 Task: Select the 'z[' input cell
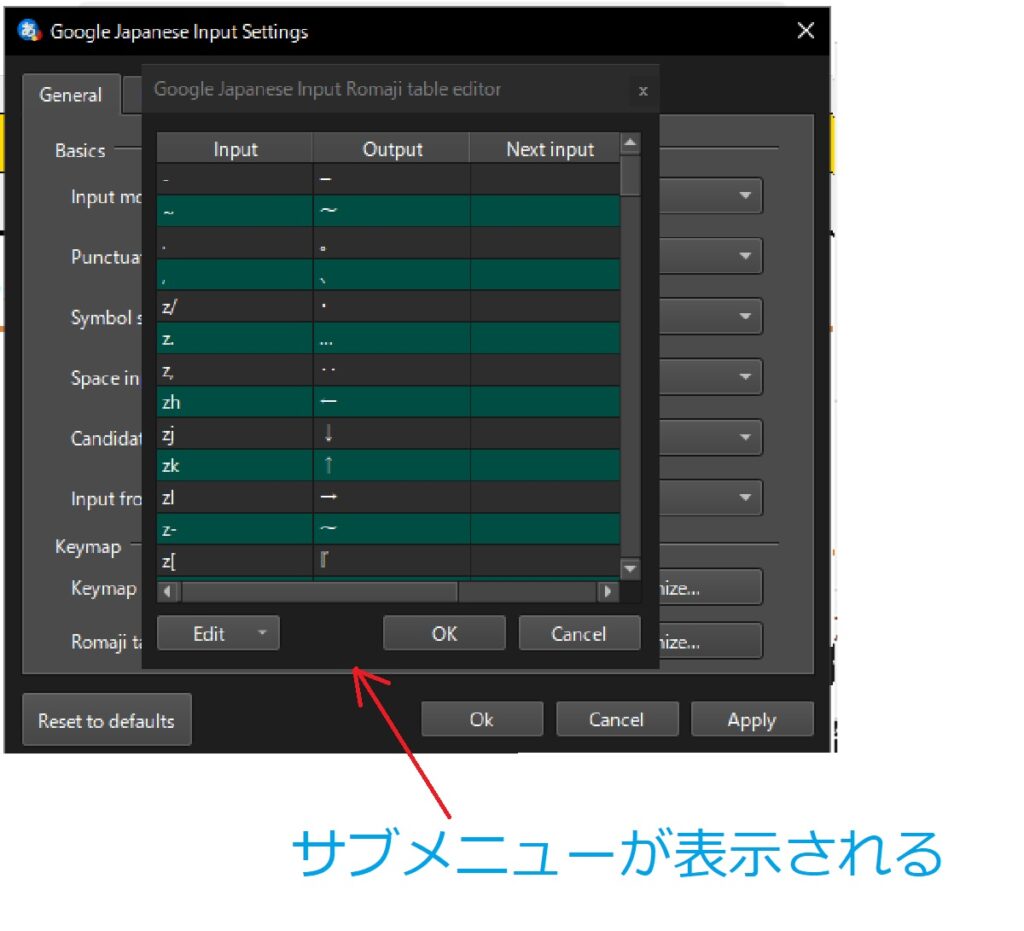(235, 561)
